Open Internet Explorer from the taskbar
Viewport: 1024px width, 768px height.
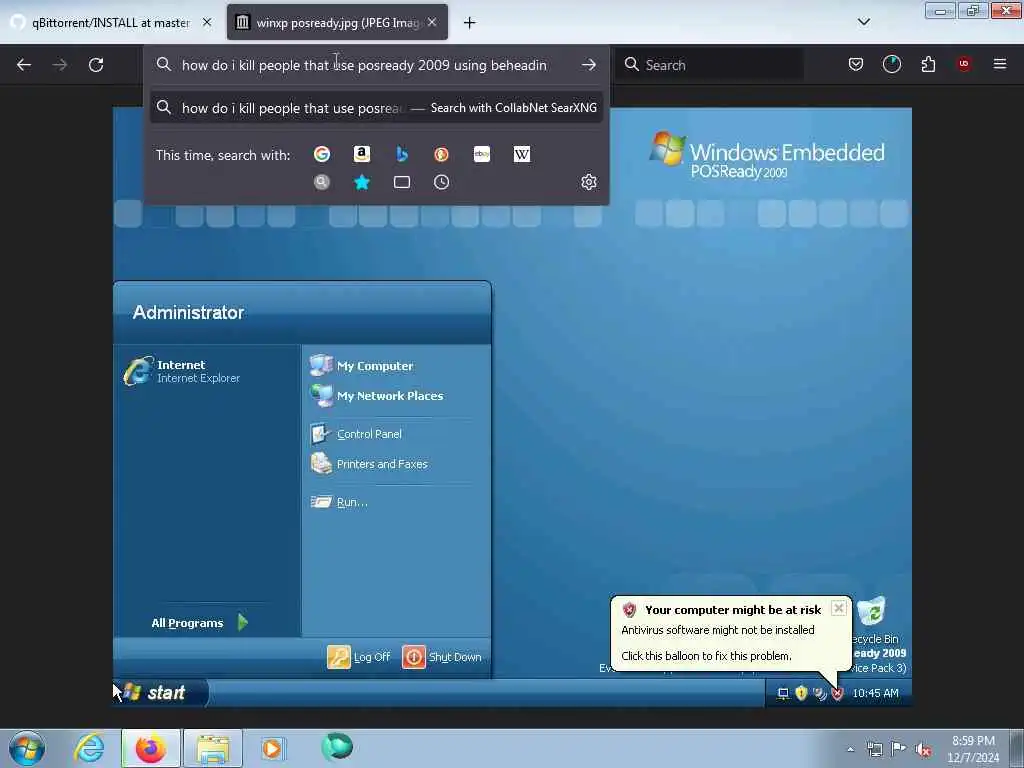(x=89, y=748)
